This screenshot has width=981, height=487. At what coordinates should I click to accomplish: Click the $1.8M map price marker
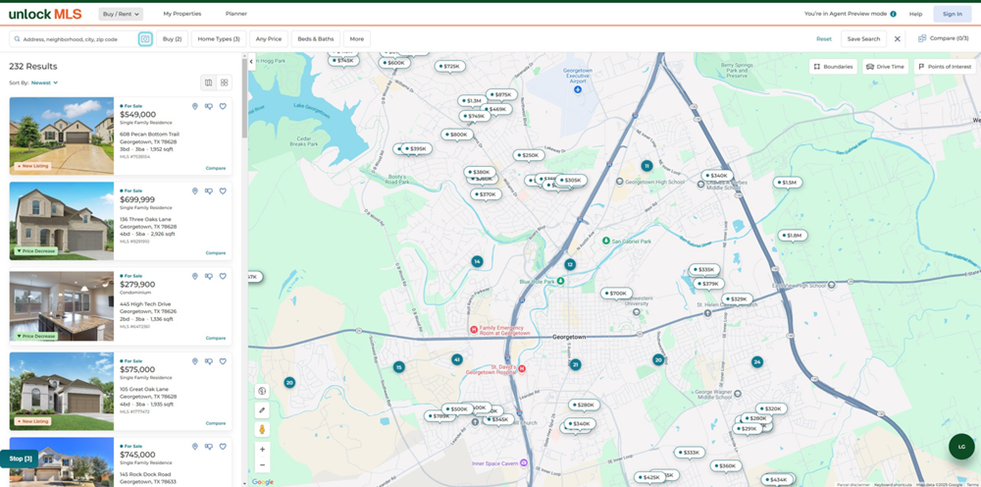click(793, 235)
